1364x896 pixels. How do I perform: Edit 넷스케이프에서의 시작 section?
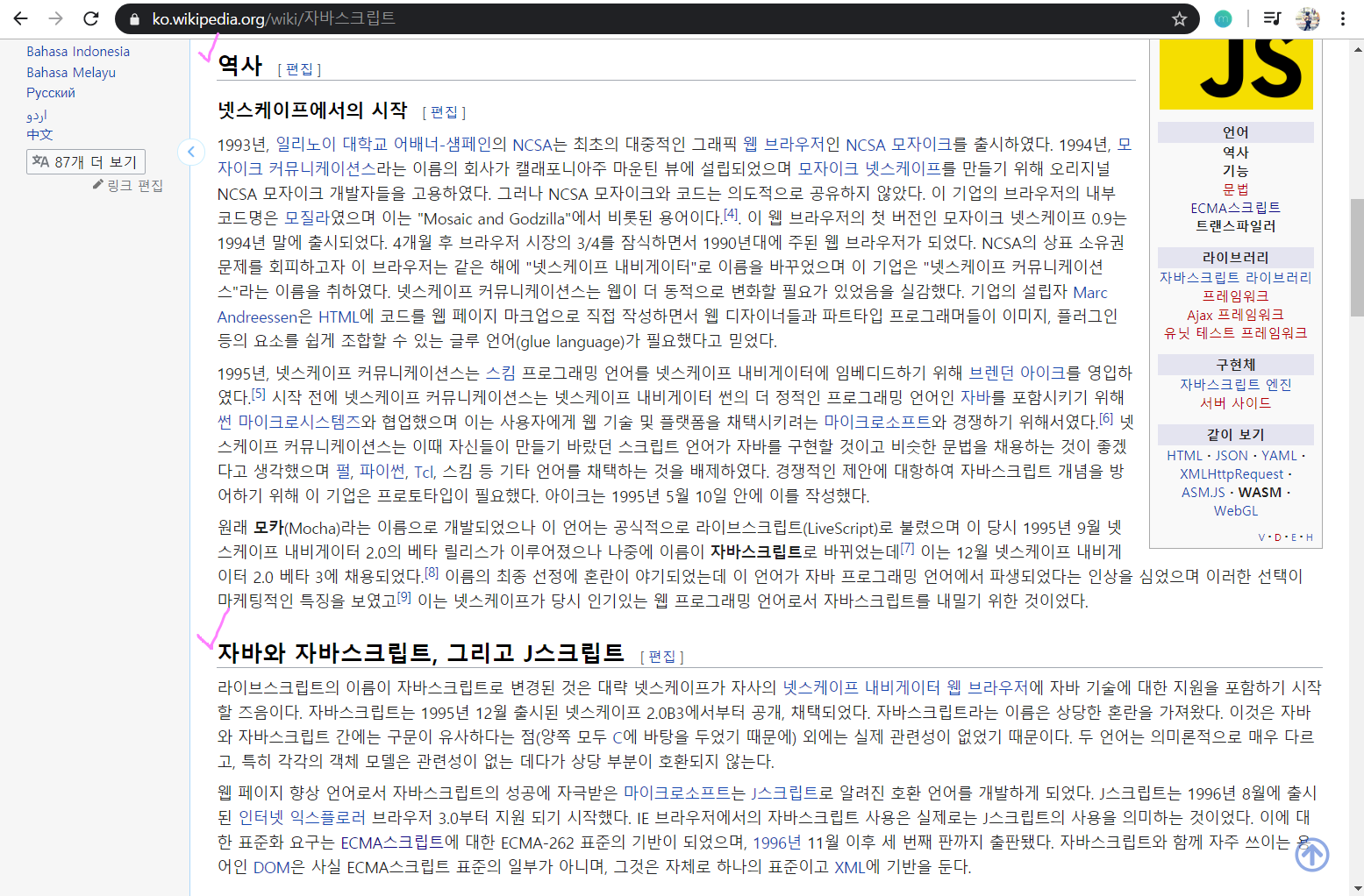444,112
